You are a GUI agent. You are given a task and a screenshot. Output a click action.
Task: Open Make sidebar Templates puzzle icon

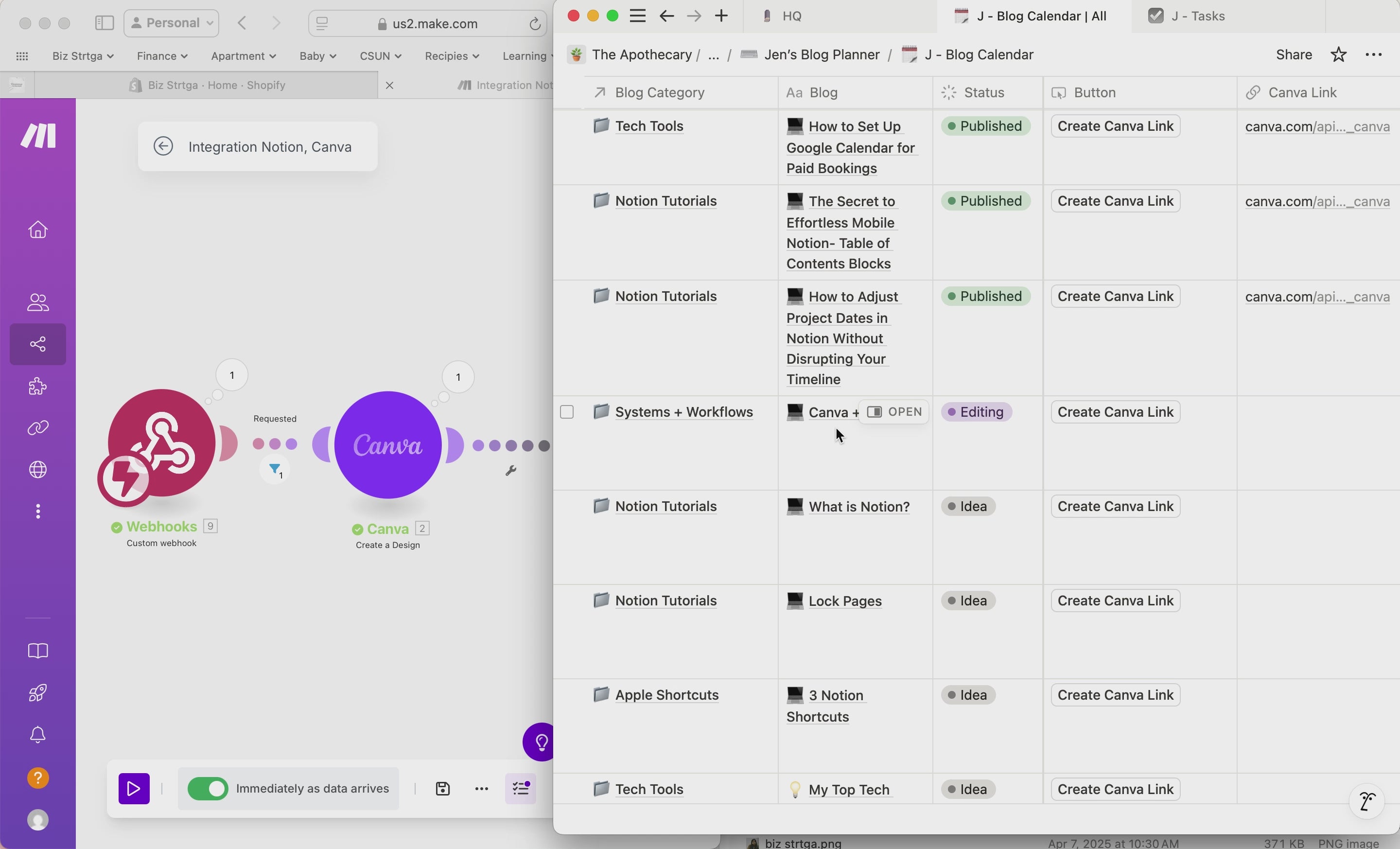pos(37,386)
